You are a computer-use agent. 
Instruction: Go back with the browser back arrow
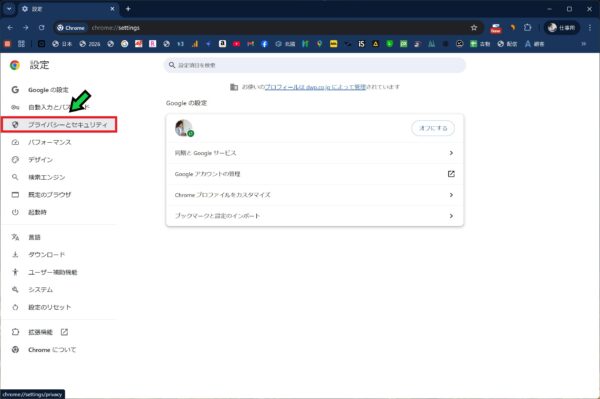(x=10, y=28)
